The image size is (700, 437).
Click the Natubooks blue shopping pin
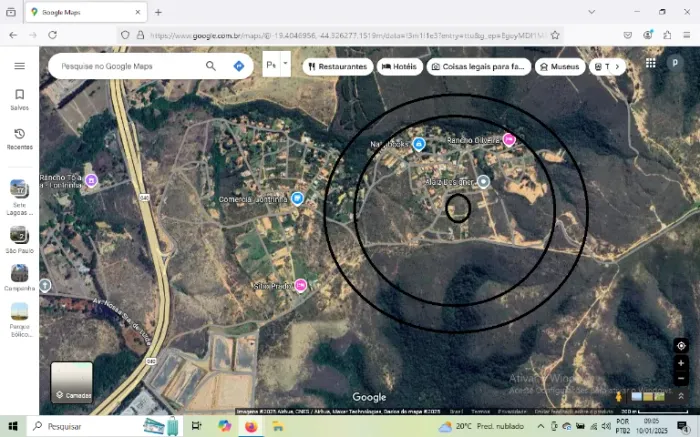(x=418, y=144)
